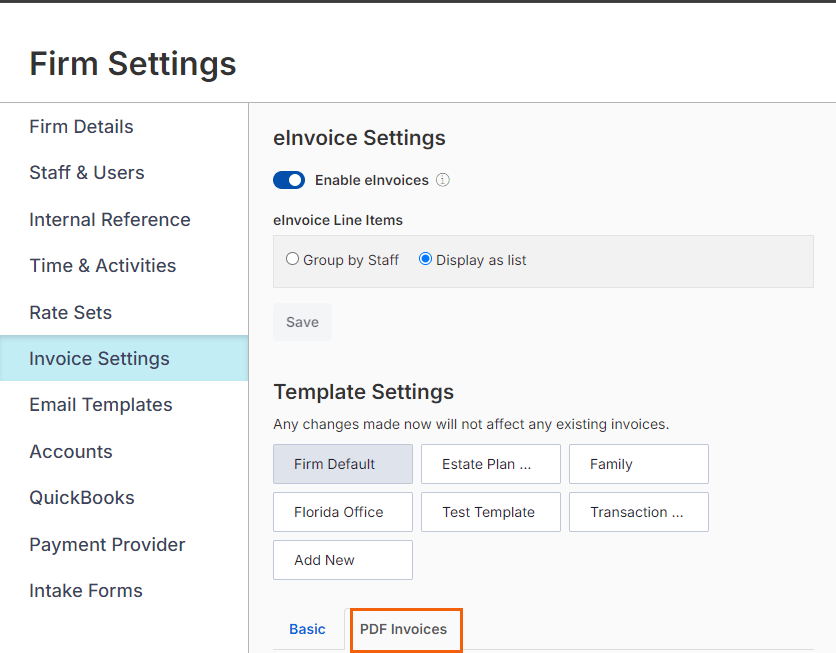Click the Save button

[x=302, y=322]
